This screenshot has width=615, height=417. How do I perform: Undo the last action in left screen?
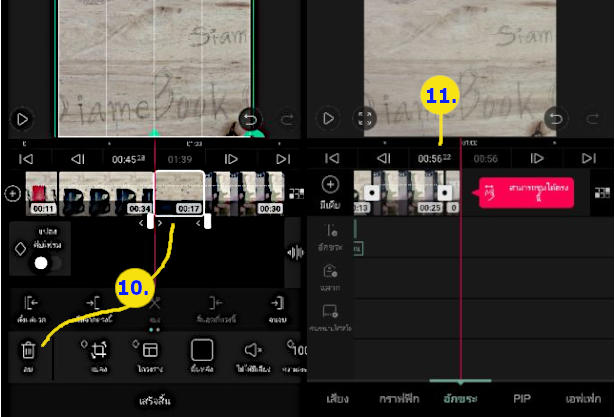pyautogui.click(x=250, y=119)
